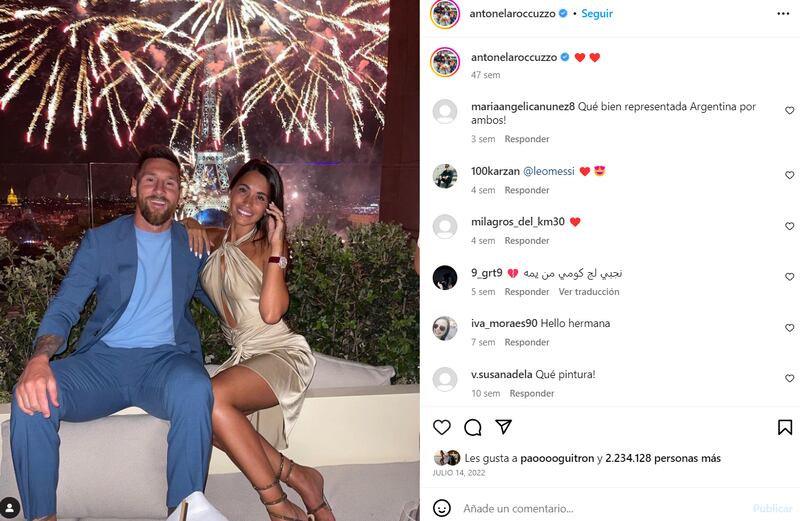This screenshot has width=800, height=521.
Task: Show tagged people icon on the photo
Action: click(x=10, y=508)
